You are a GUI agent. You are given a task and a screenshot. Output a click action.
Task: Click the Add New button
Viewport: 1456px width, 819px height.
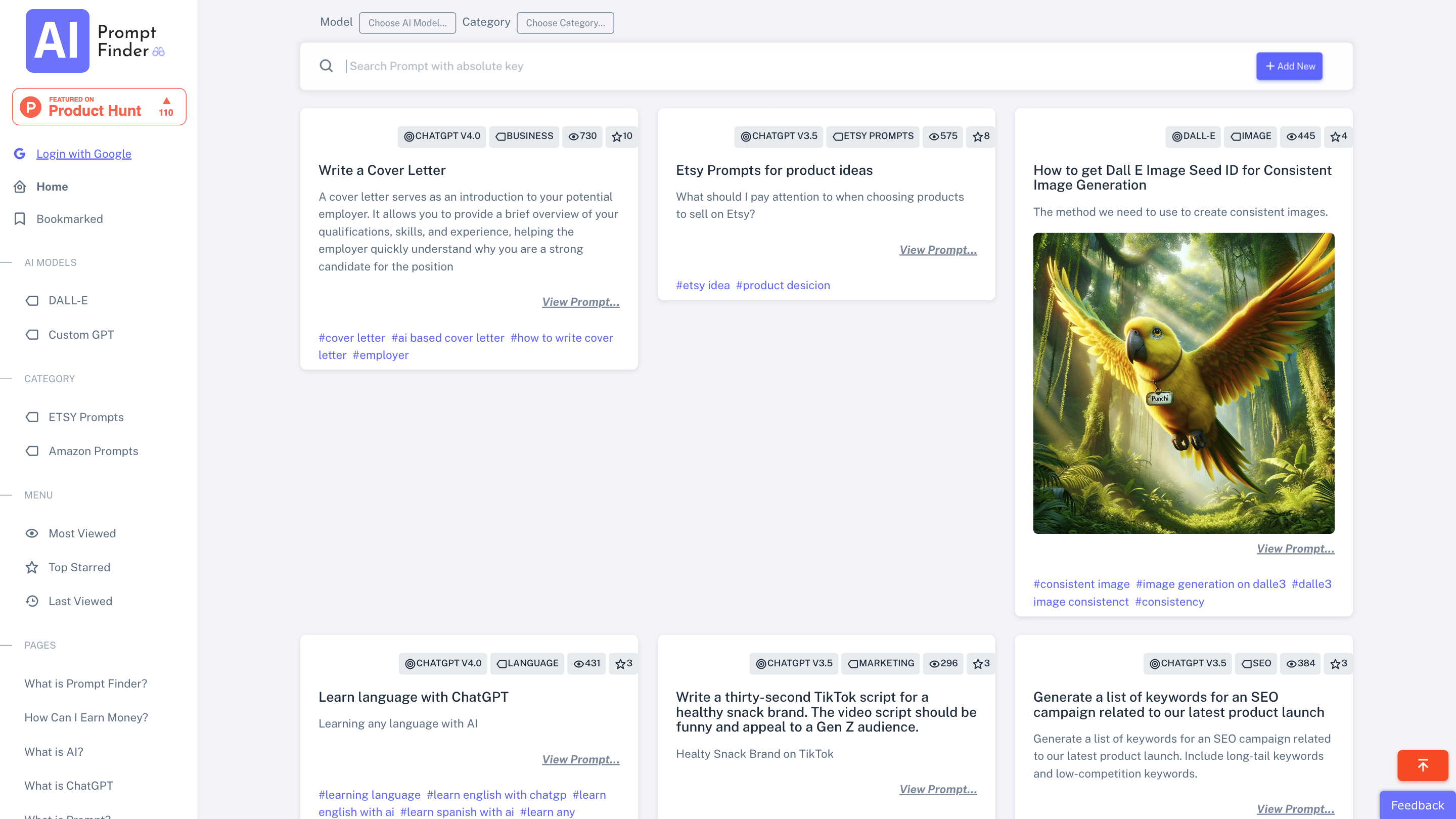pyautogui.click(x=1289, y=66)
